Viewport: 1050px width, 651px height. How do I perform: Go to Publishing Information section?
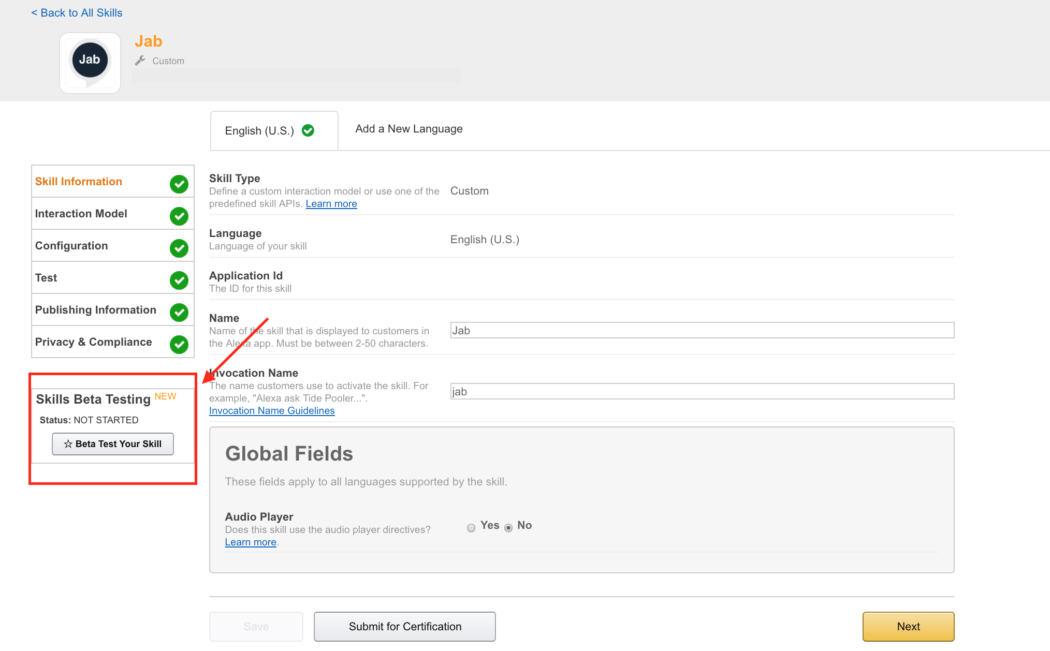112,310
